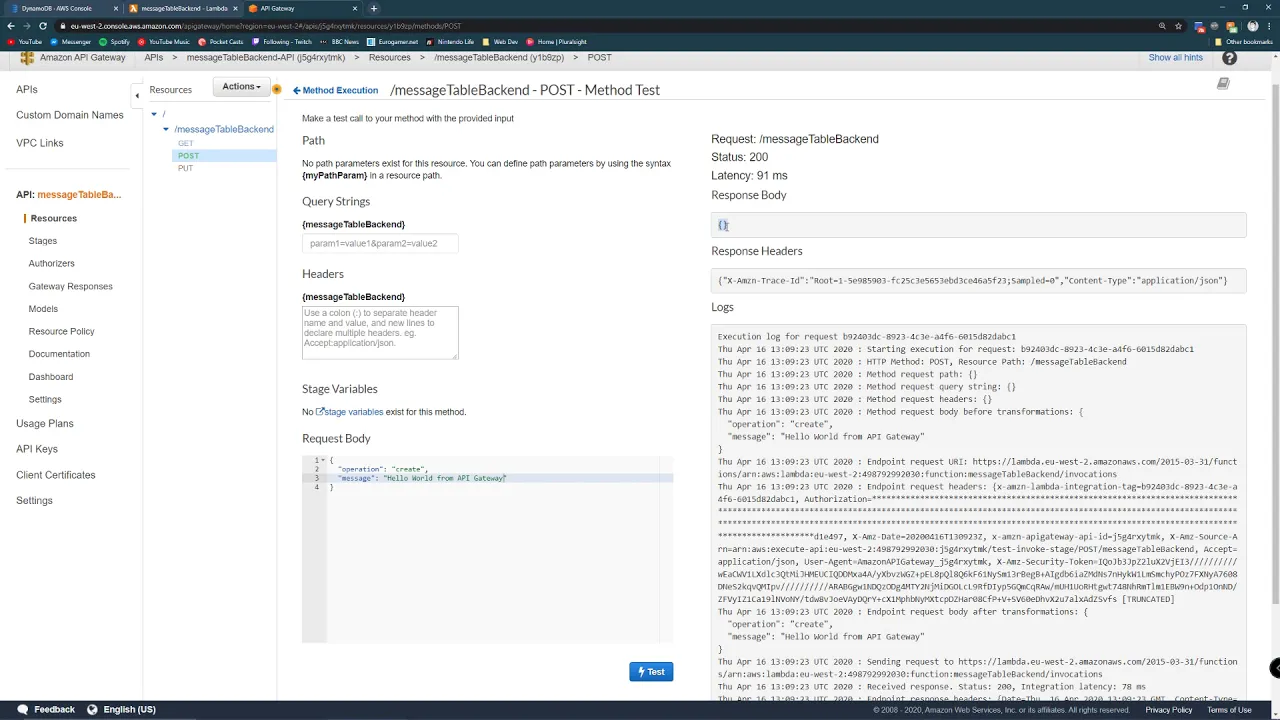Click into the Request Body code editor
The image size is (1280, 720).
coord(487,548)
